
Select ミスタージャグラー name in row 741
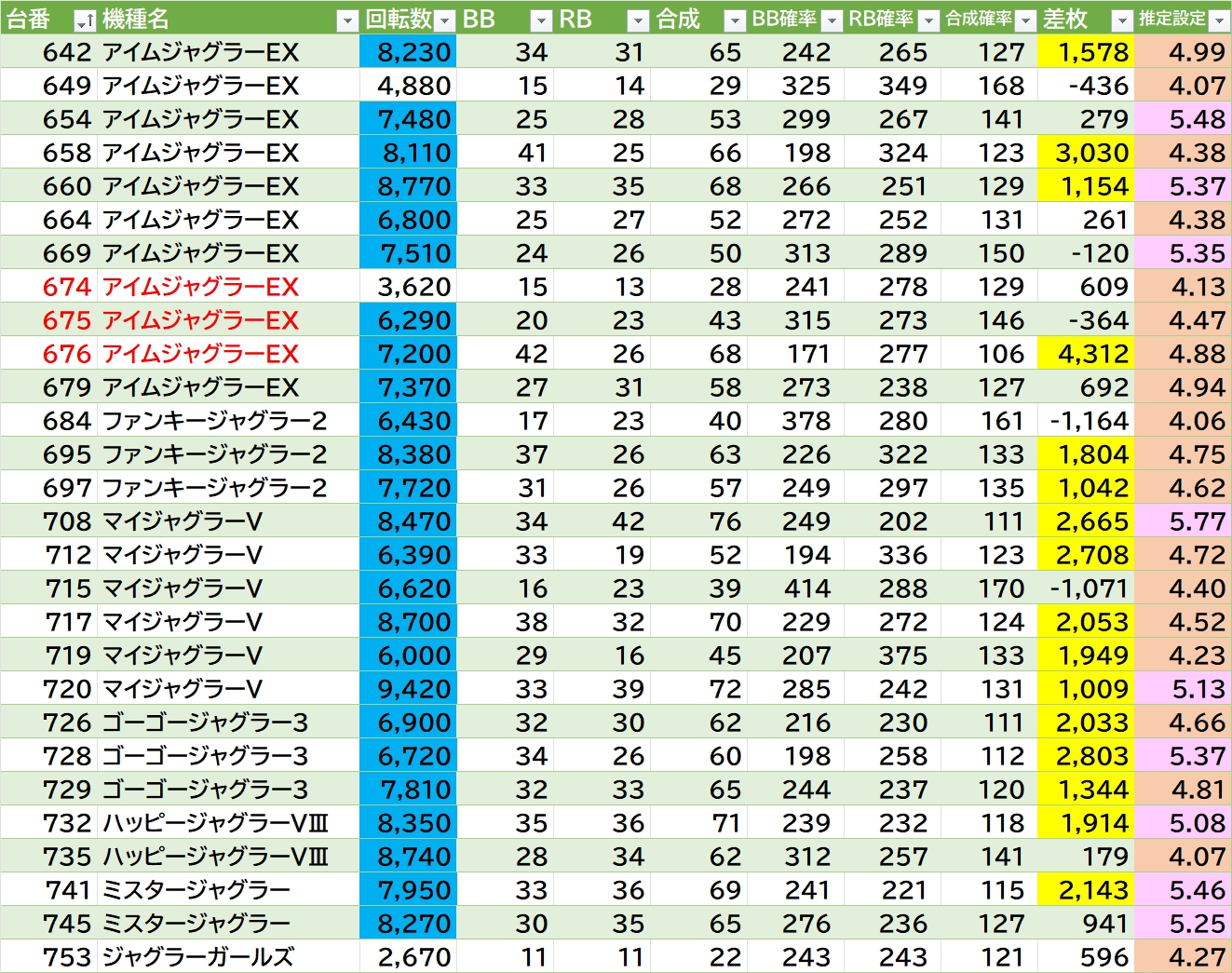tap(228, 890)
